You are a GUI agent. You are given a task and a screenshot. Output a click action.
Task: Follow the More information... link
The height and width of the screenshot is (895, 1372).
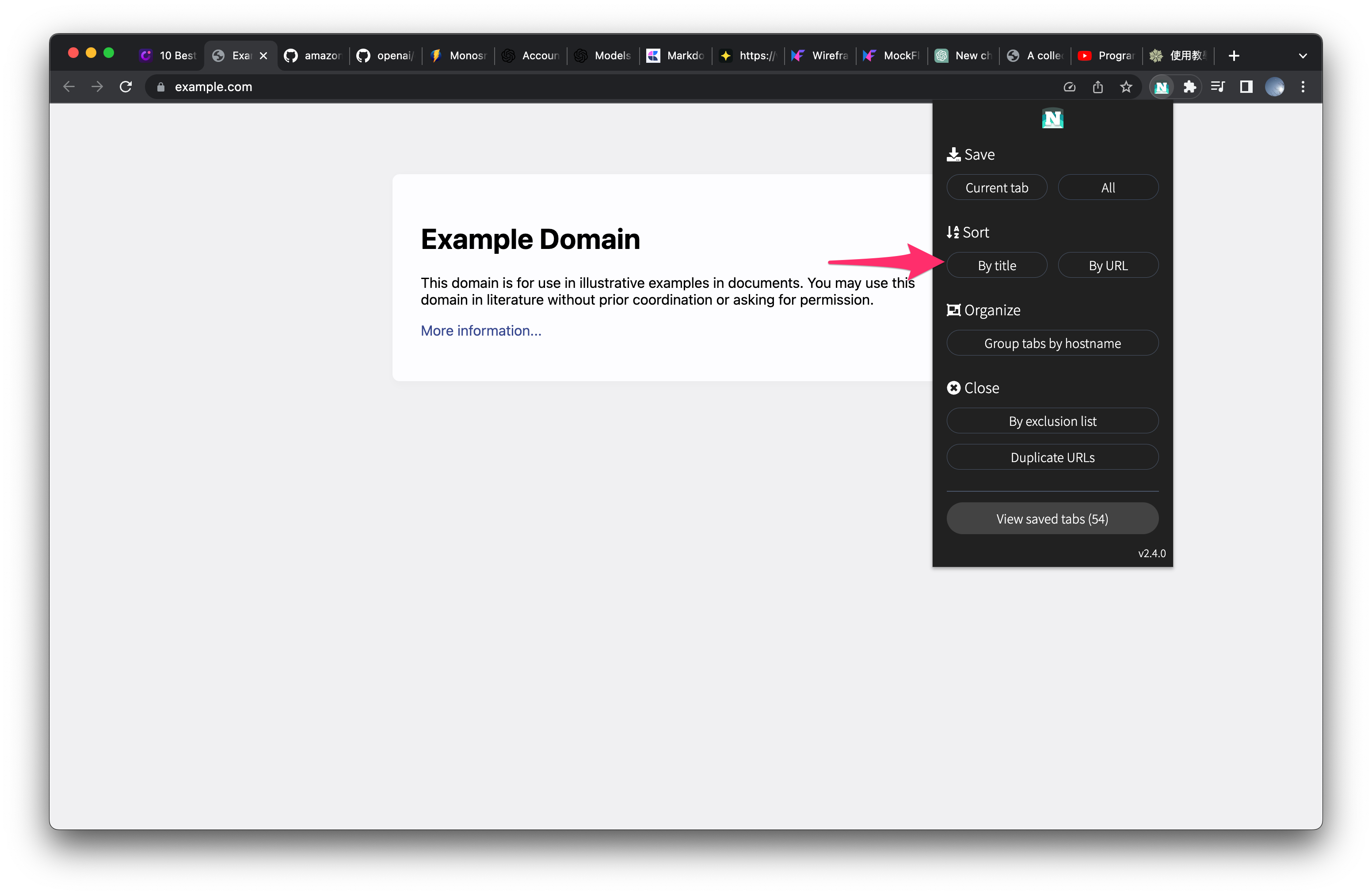click(481, 330)
